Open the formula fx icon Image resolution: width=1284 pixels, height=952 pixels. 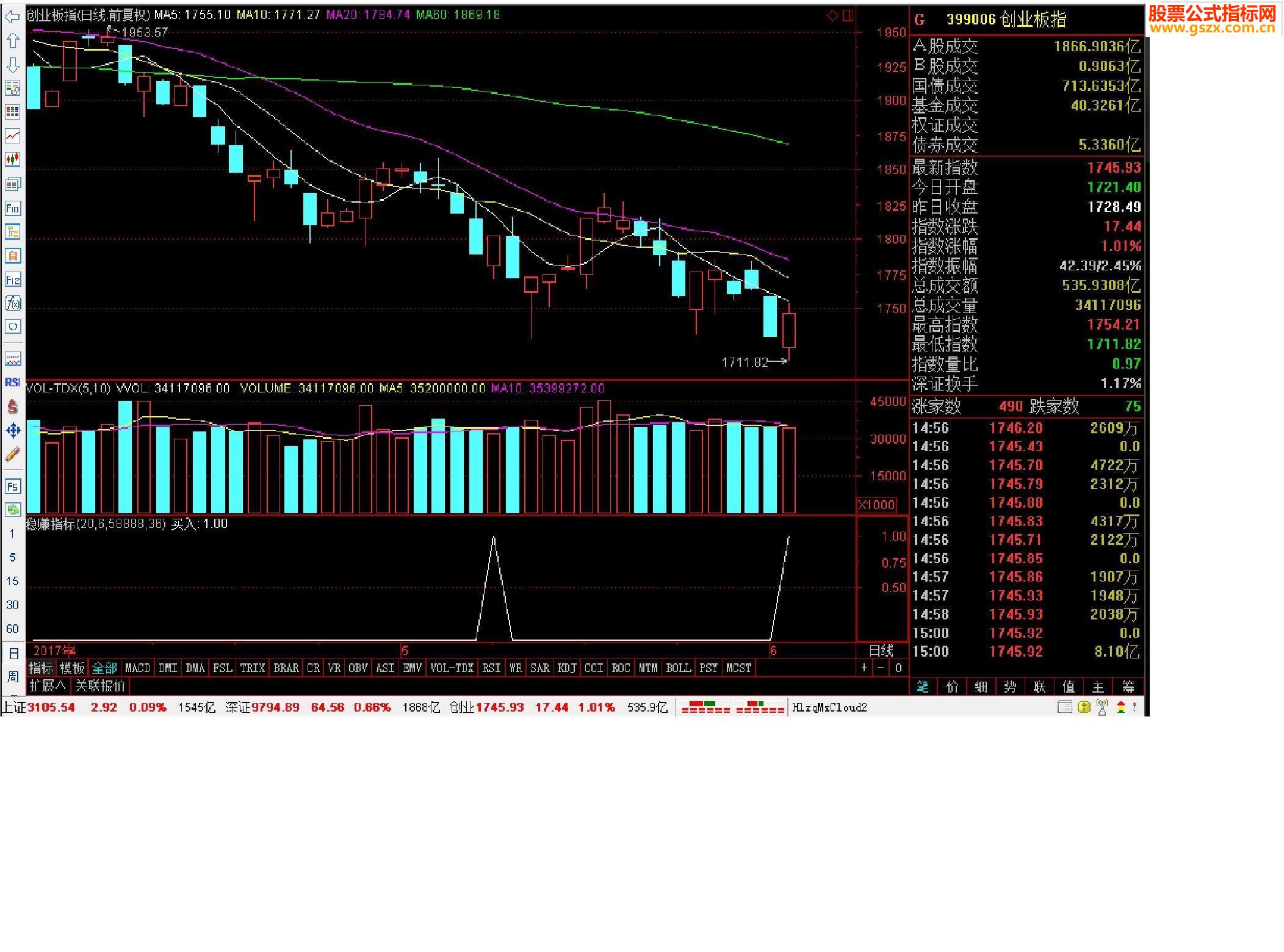coord(12,303)
